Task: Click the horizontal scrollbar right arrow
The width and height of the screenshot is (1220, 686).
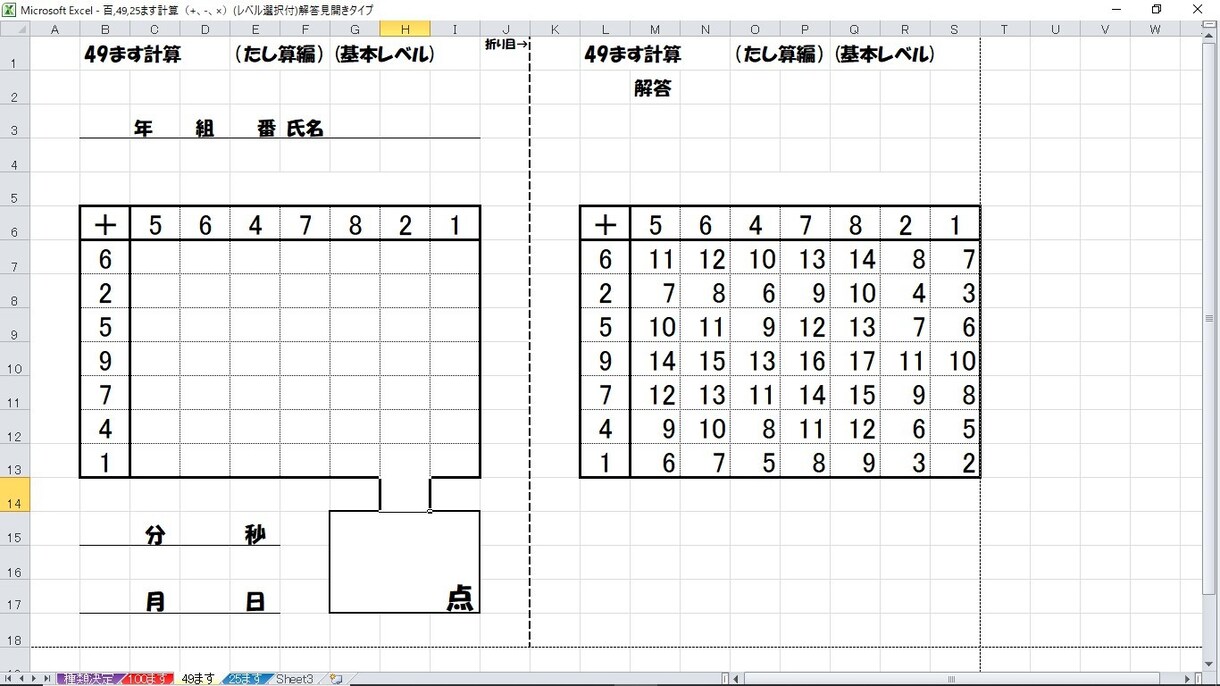Action: pos(1188,678)
